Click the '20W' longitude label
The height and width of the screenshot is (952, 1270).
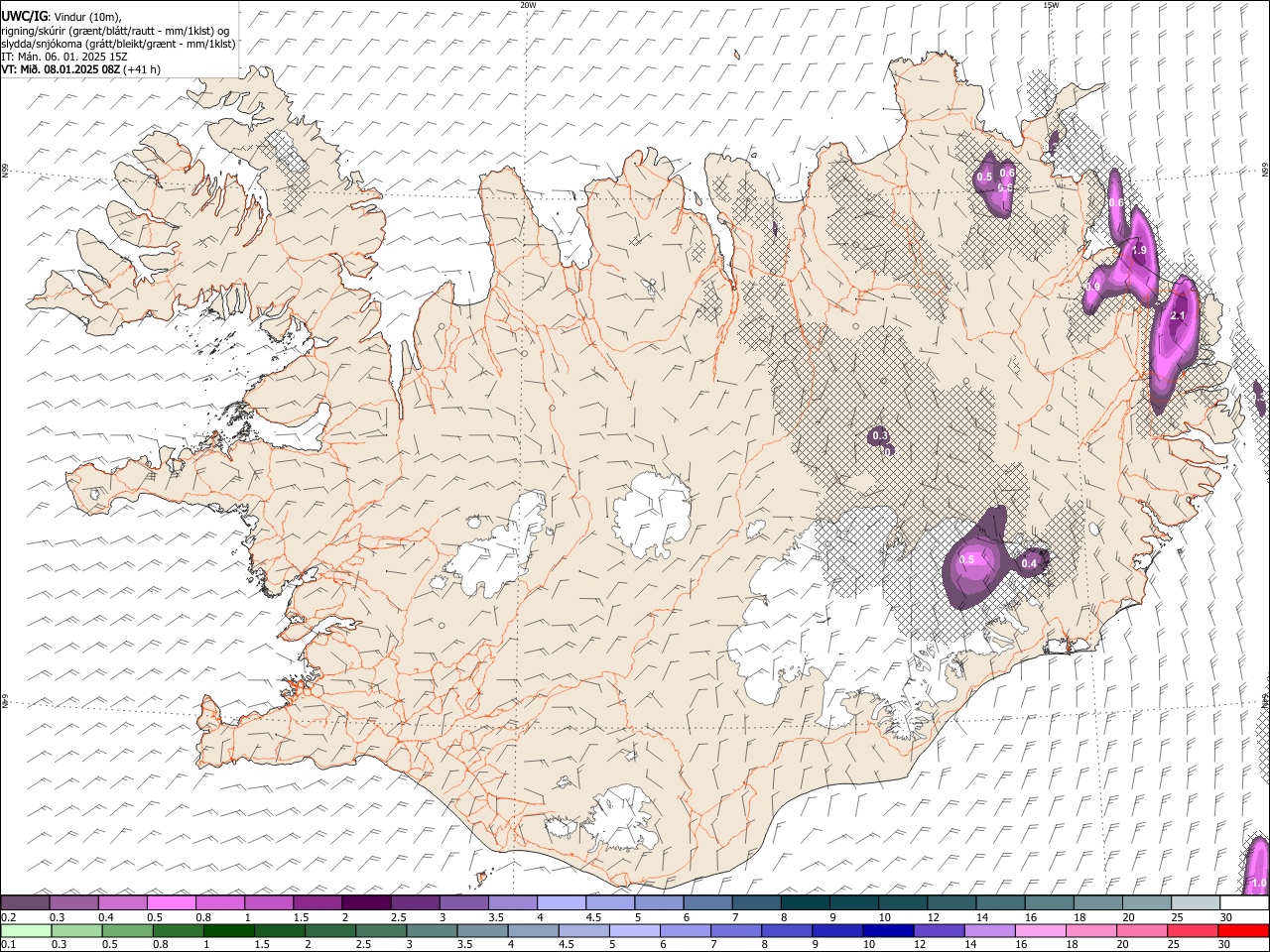528,5
